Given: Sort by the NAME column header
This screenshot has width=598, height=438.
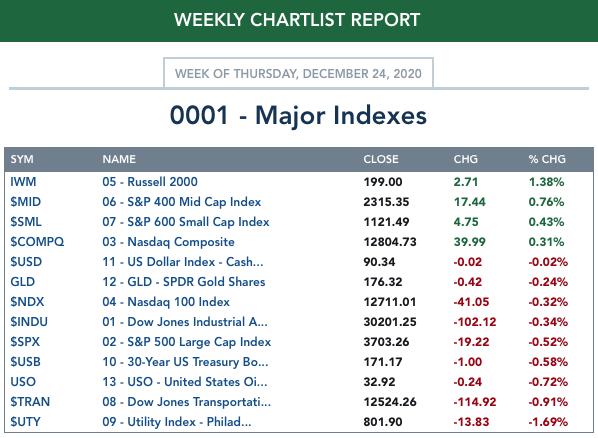Looking at the screenshot, I should point(119,159).
